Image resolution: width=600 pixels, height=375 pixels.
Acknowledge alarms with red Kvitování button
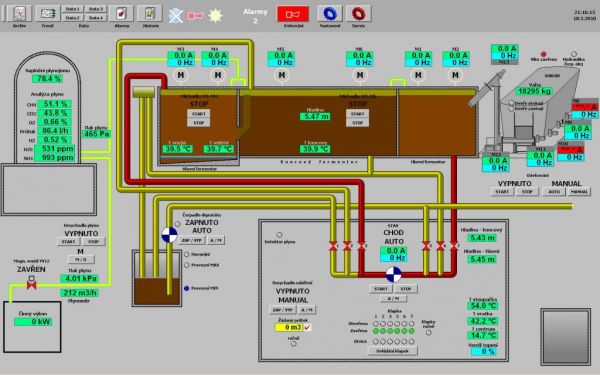pos(293,15)
